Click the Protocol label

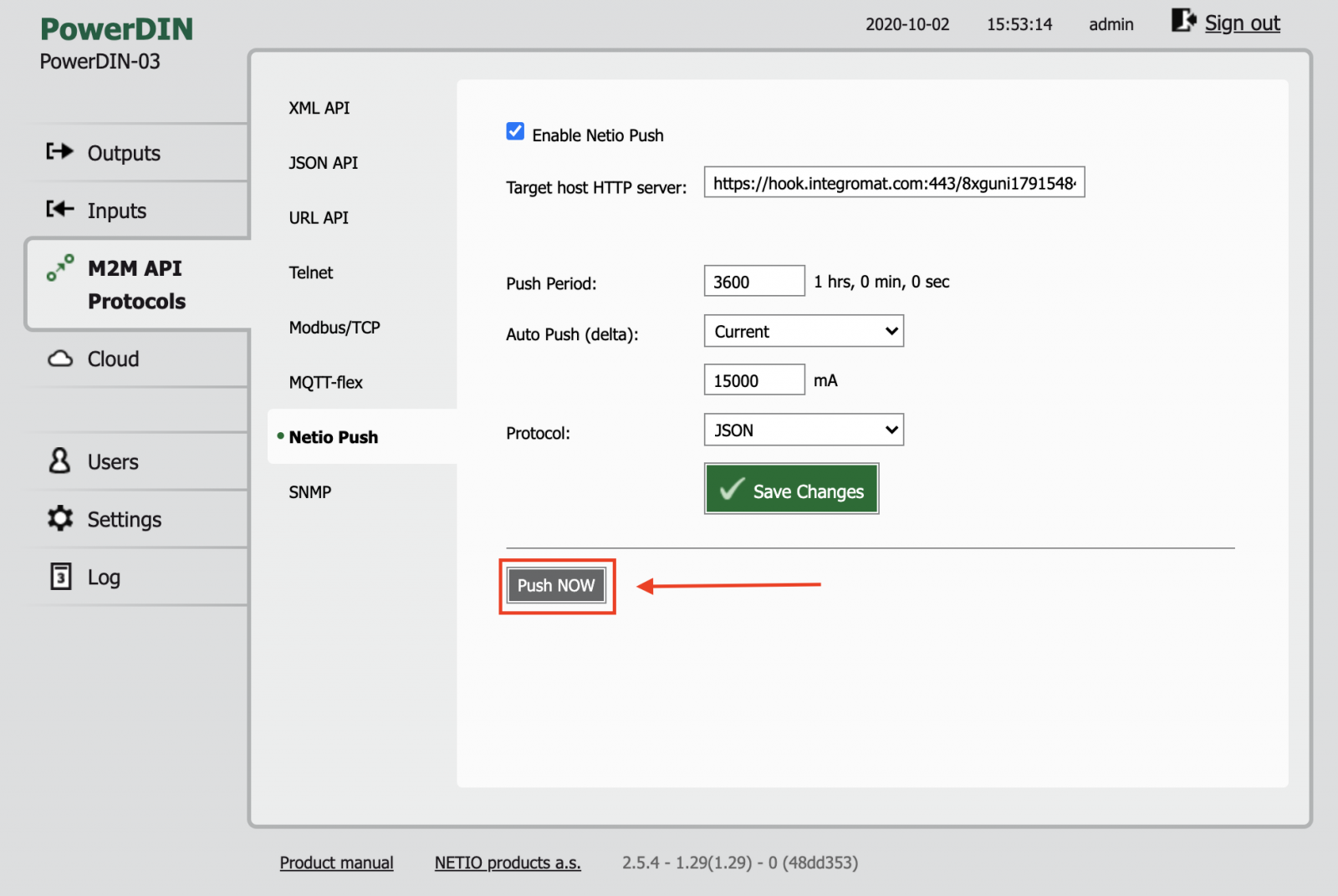pyautogui.click(x=538, y=433)
